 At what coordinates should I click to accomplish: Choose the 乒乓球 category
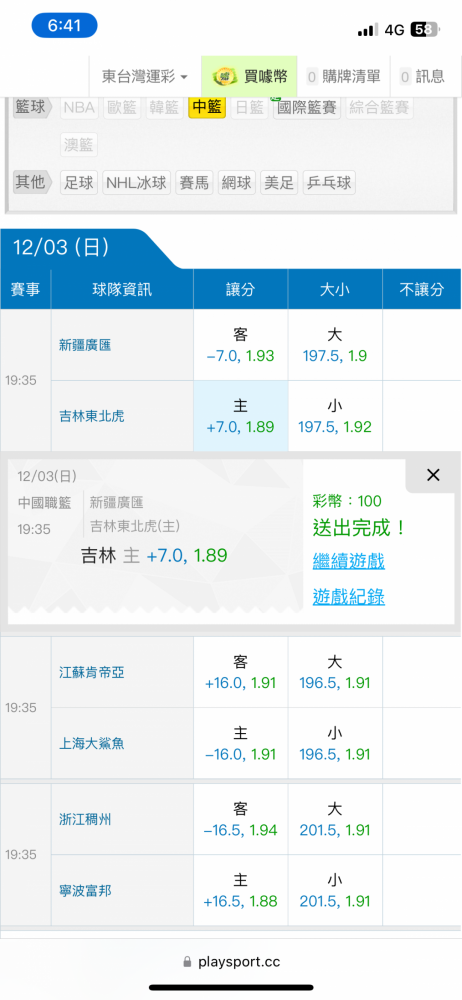pos(329,183)
